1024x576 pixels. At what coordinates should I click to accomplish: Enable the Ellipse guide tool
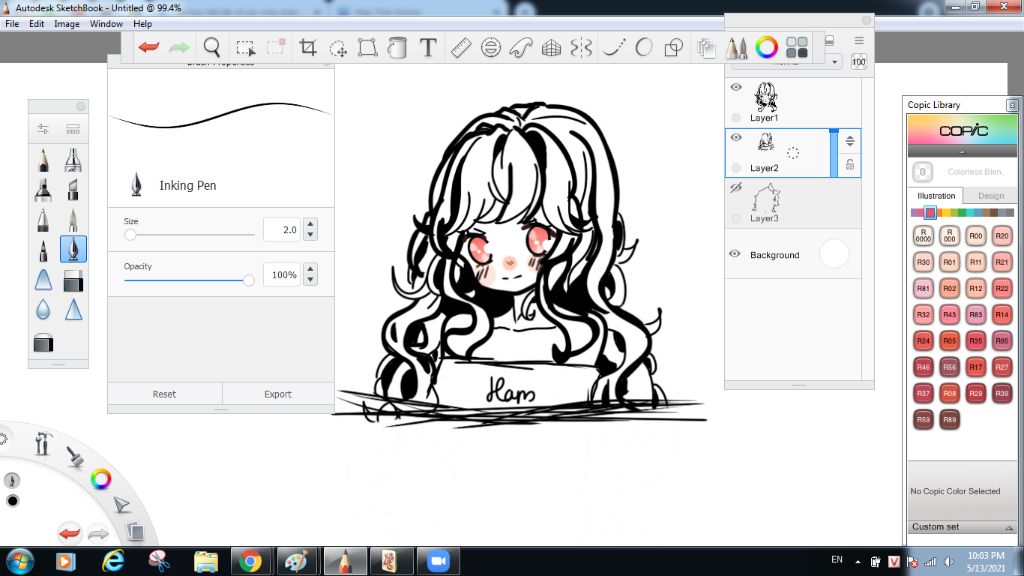(490, 47)
